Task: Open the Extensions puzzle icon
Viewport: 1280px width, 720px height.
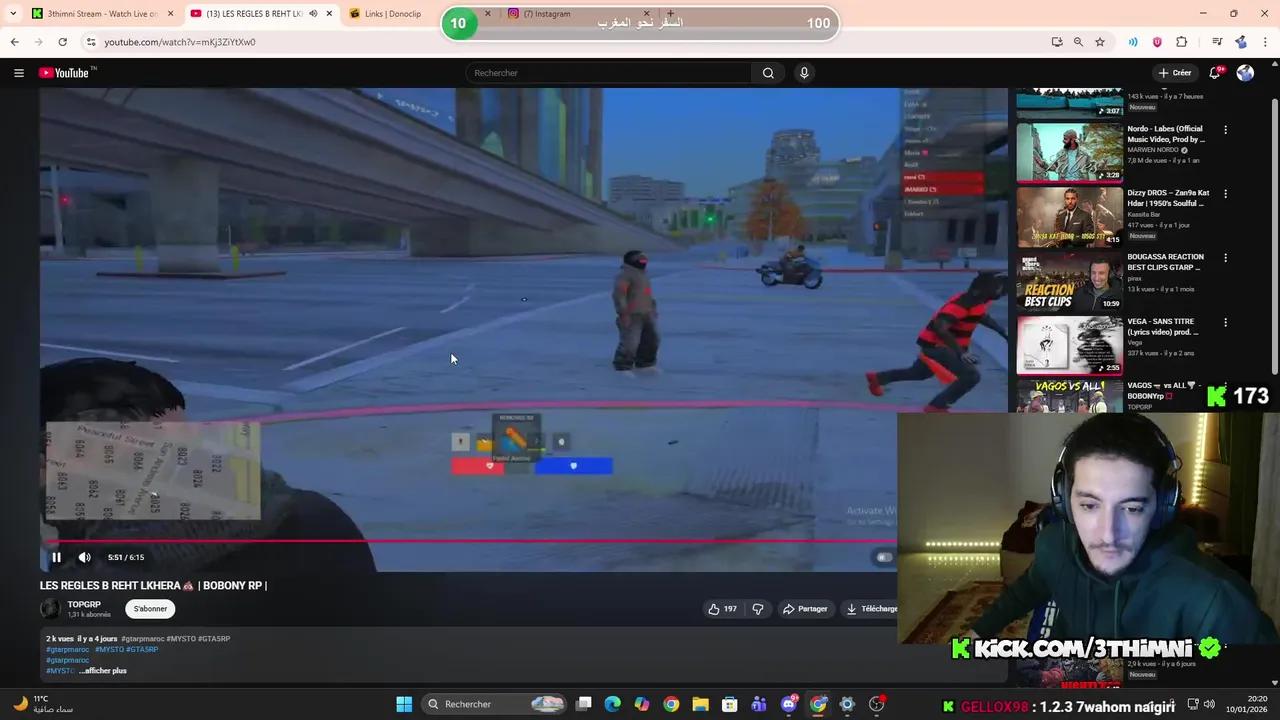Action: pos(1181,42)
